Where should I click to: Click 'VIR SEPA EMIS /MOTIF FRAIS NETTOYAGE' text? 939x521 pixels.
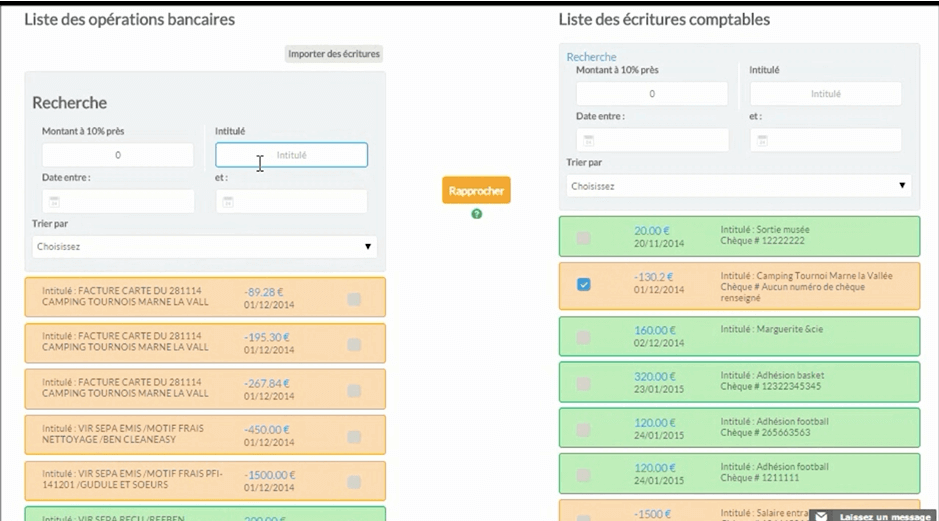(x=123, y=434)
